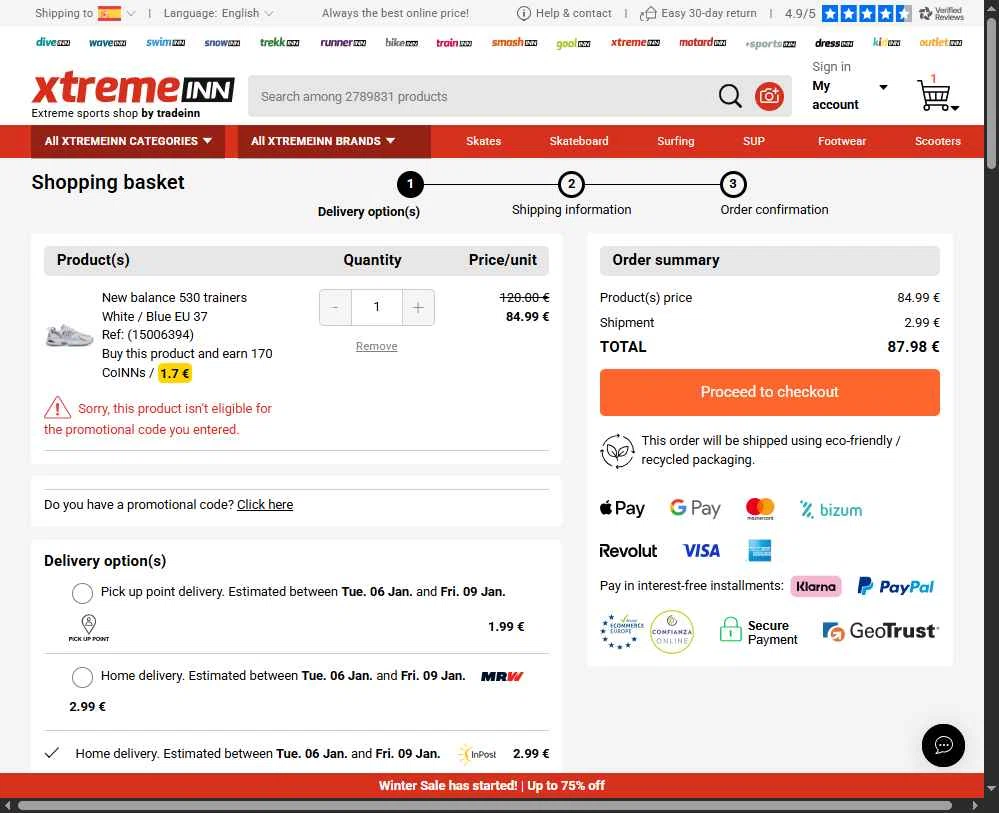The height and width of the screenshot is (813, 999).
Task: Open the Skates category
Action: (483, 141)
